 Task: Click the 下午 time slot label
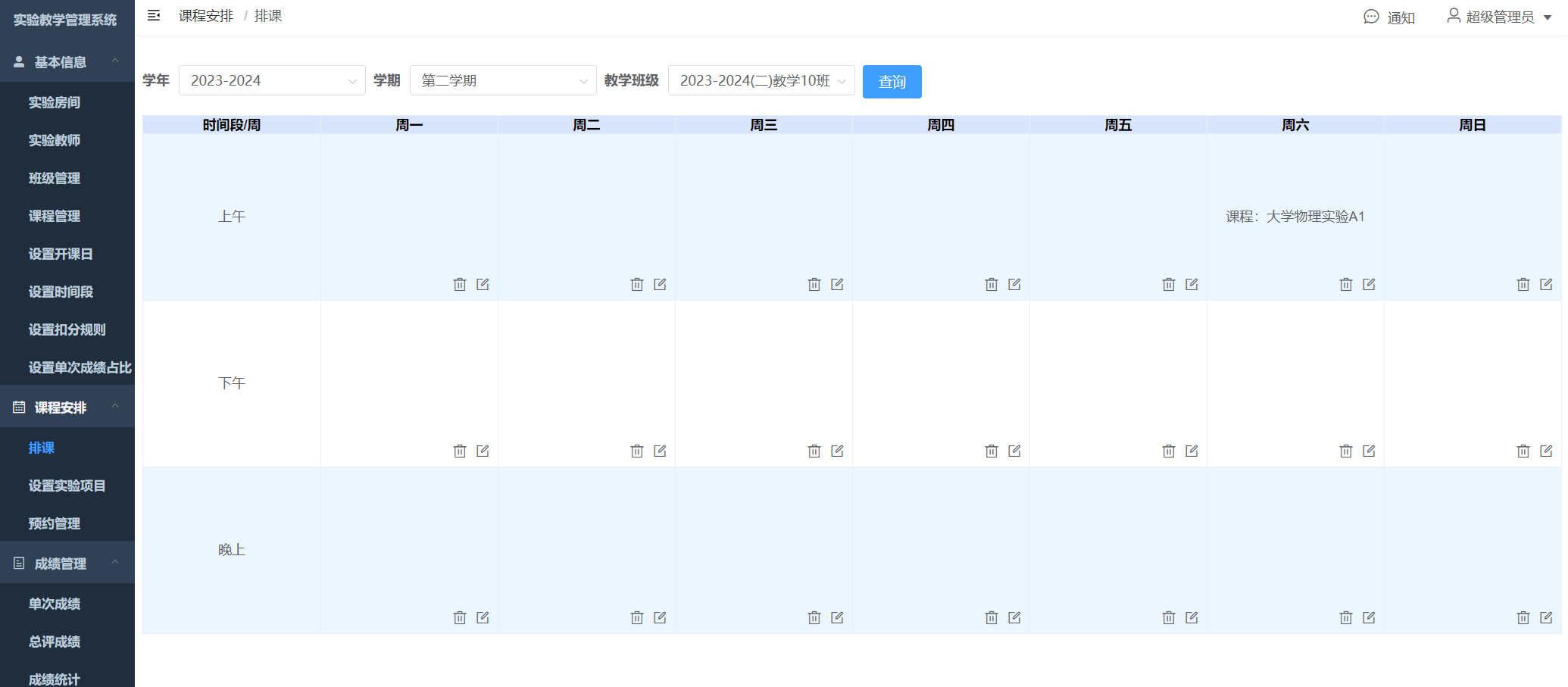(232, 383)
